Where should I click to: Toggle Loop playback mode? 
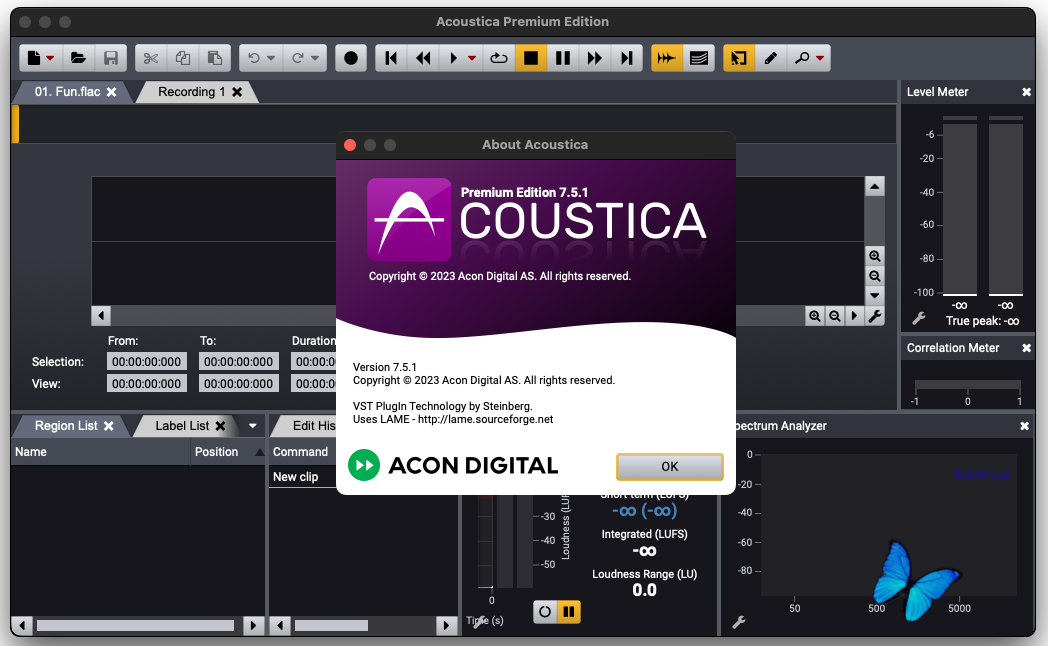tap(499, 58)
